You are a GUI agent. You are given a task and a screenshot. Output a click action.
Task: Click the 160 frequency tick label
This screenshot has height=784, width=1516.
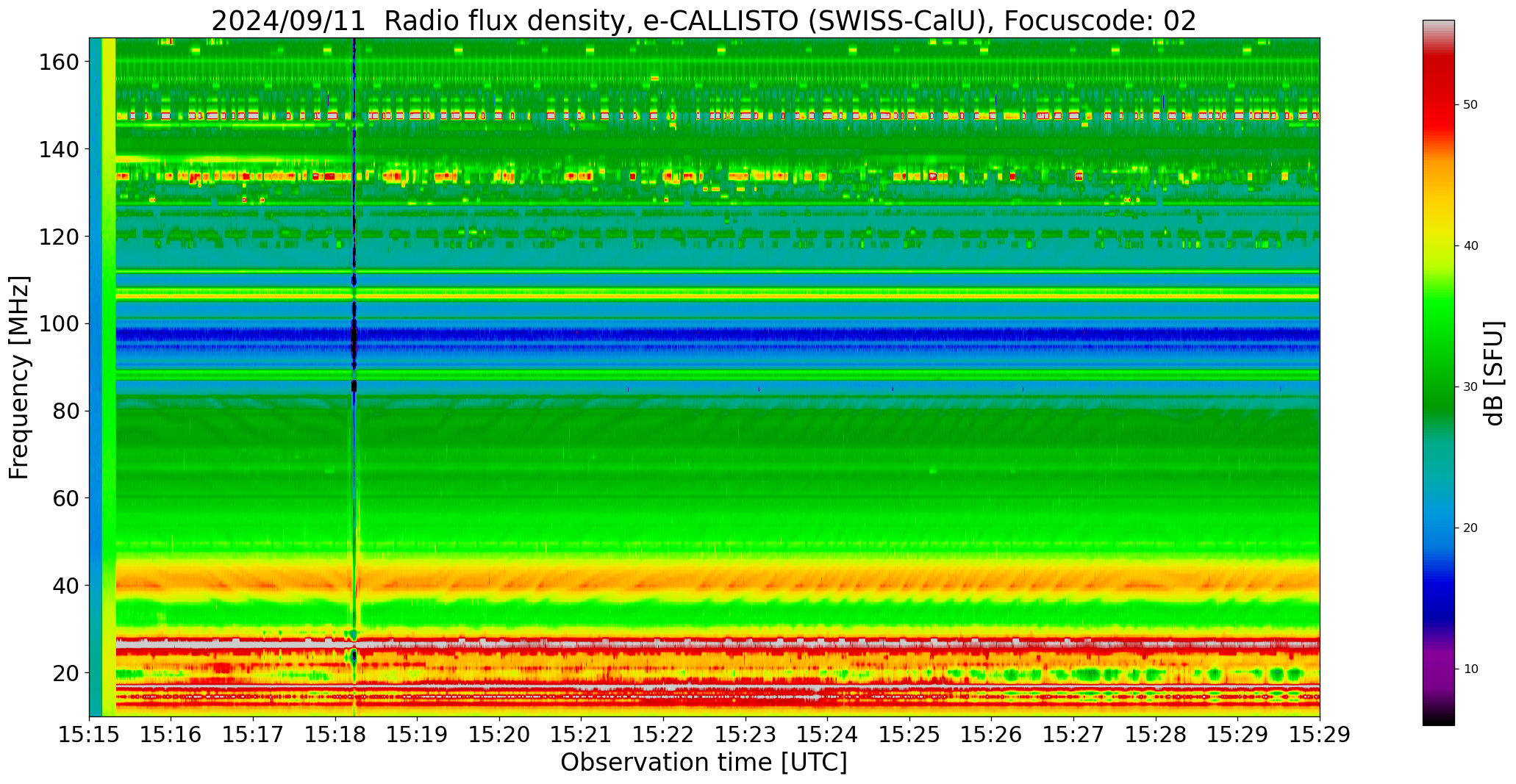59,62
